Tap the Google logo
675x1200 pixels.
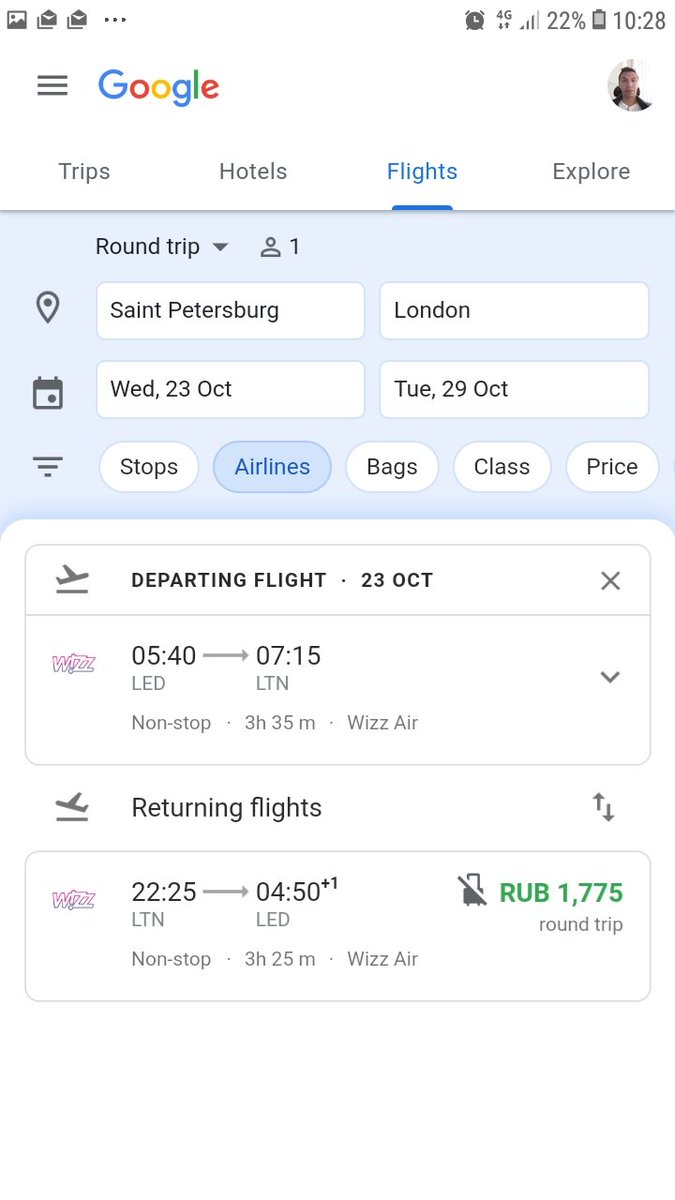tap(158, 87)
